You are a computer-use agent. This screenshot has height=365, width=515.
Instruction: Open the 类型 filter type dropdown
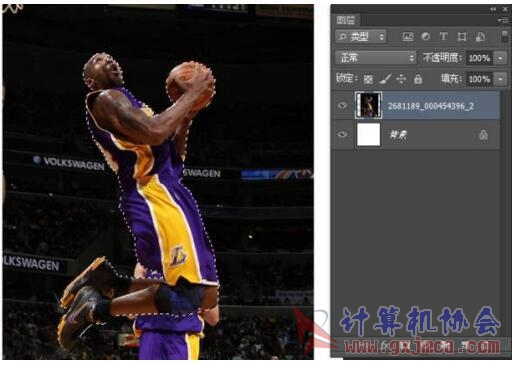(361, 37)
